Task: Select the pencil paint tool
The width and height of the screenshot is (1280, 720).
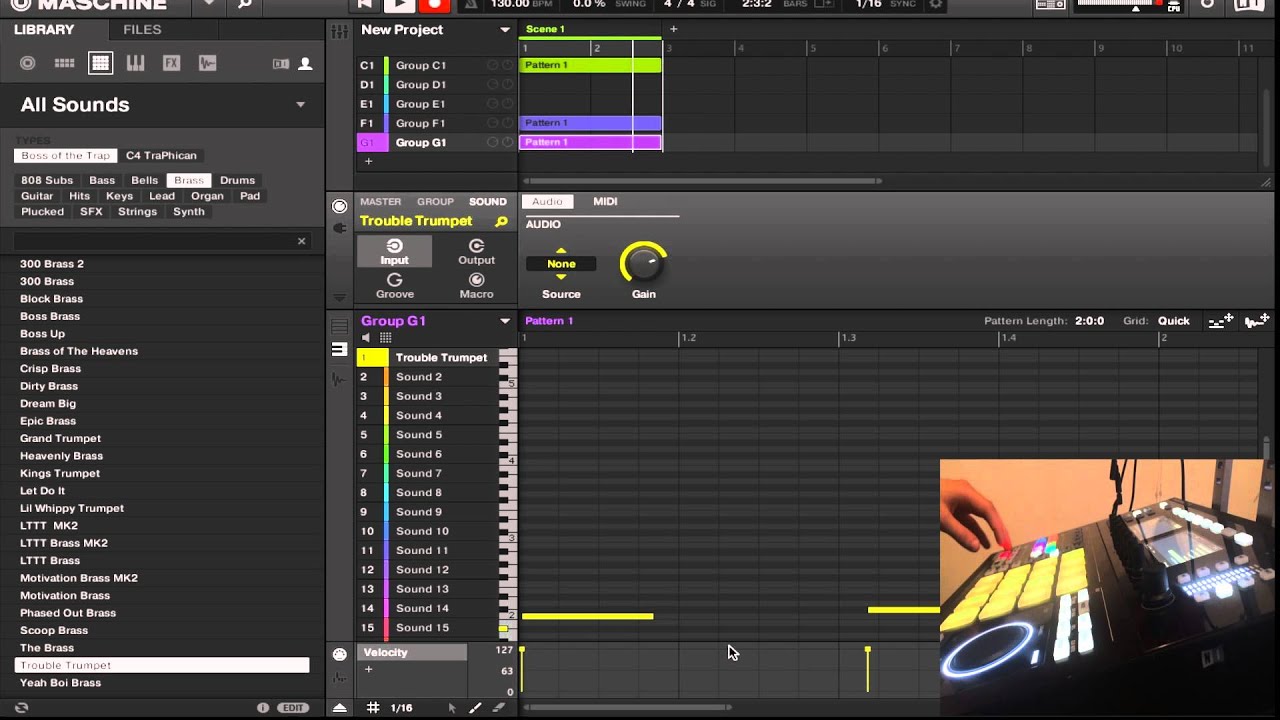Action: 475,708
